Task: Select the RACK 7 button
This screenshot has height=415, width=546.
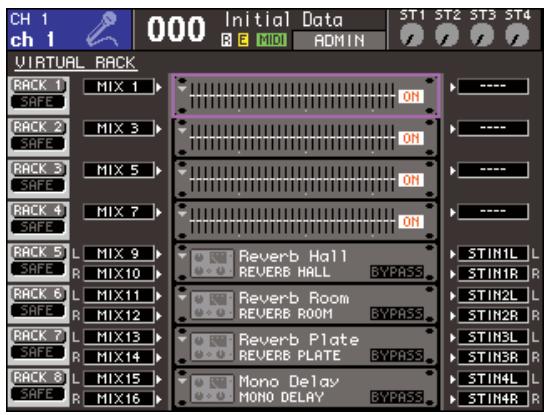Action: [38, 336]
